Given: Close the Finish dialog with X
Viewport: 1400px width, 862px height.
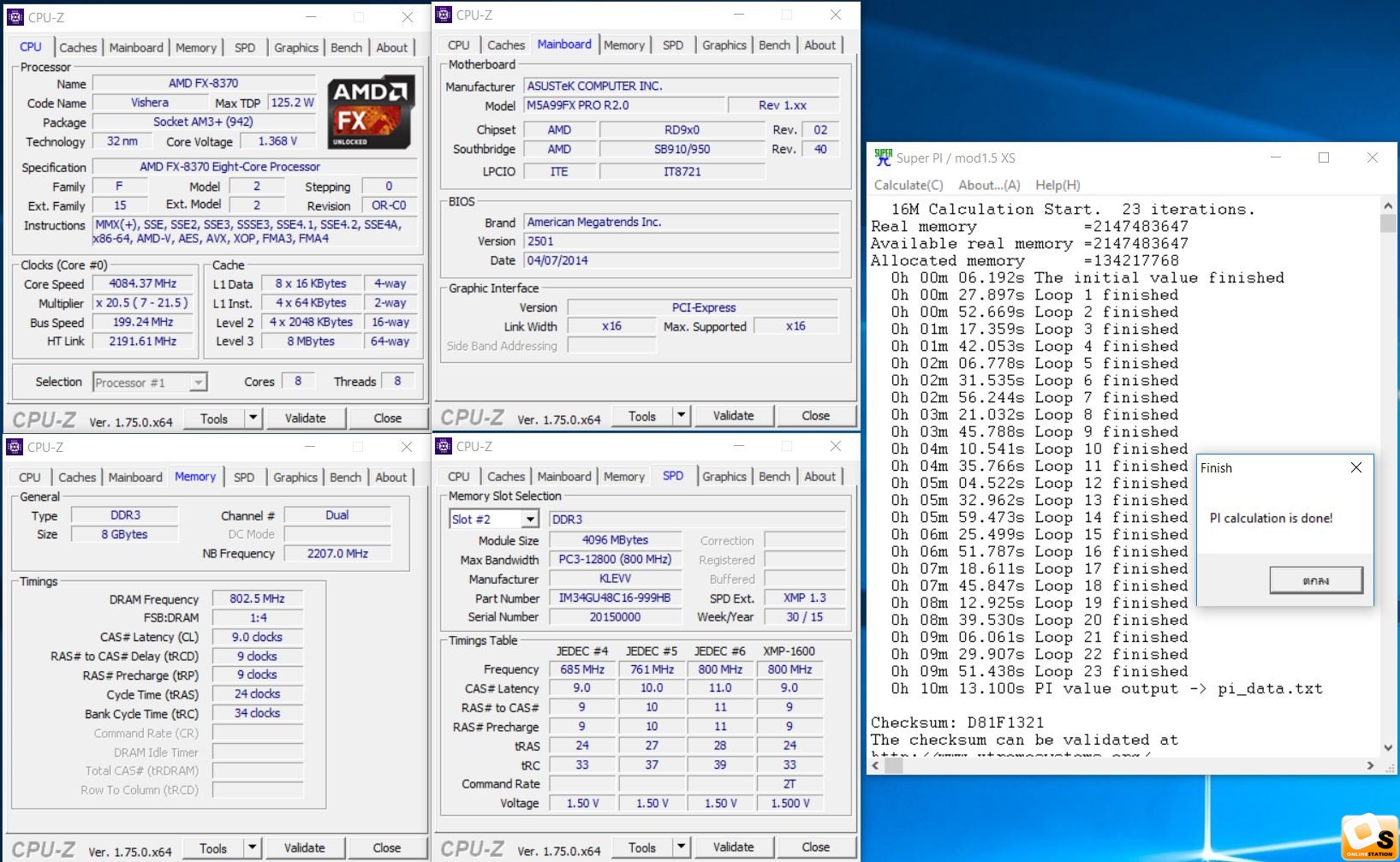Looking at the screenshot, I should (x=1356, y=467).
